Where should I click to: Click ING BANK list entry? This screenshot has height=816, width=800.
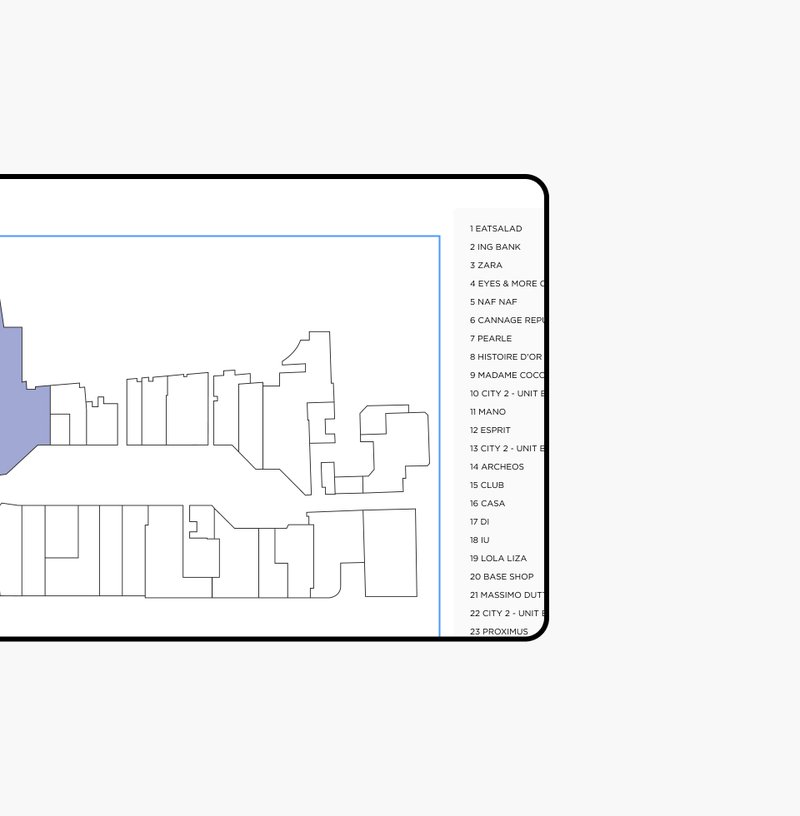(496, 247)
